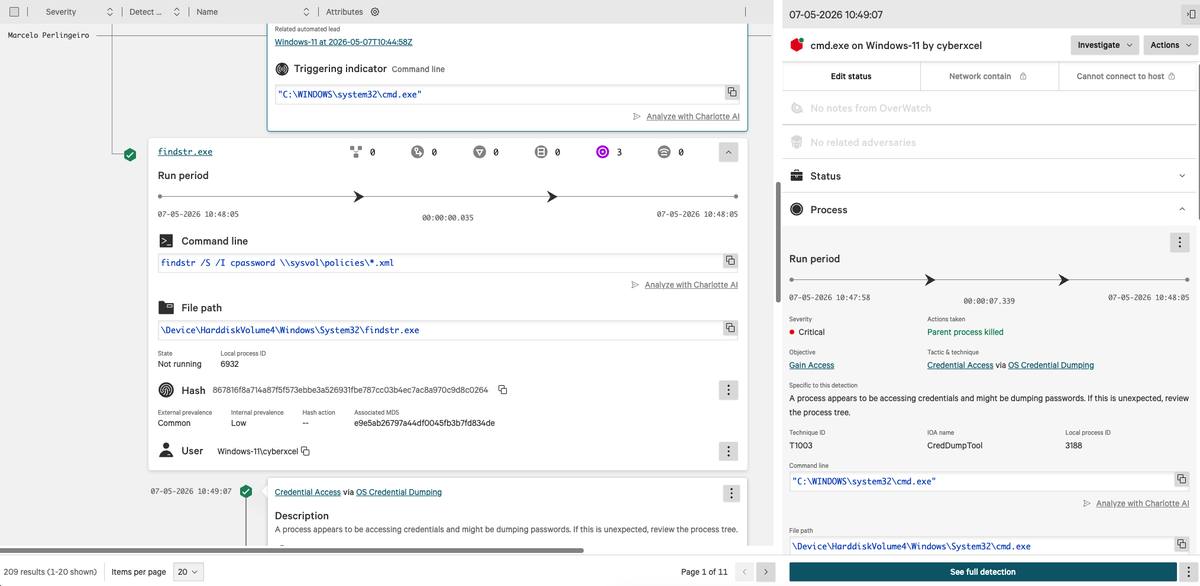Click the CredDumpTool IOA name value

pos(955,445)
